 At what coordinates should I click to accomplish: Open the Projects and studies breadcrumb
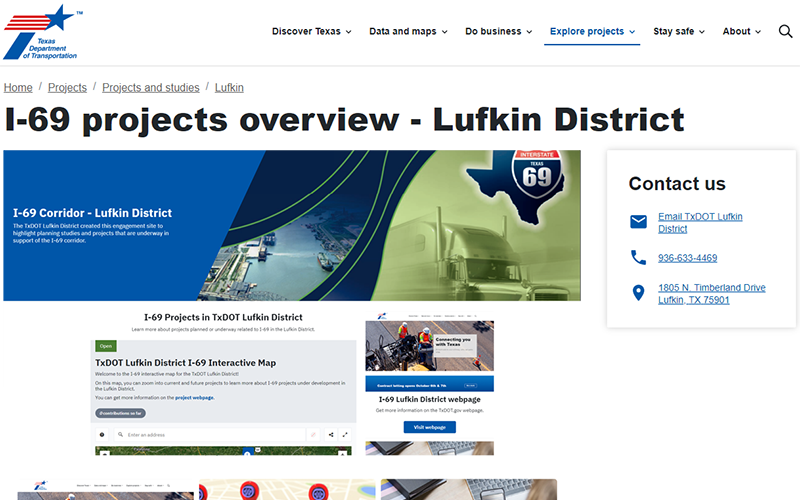(150, 88)
